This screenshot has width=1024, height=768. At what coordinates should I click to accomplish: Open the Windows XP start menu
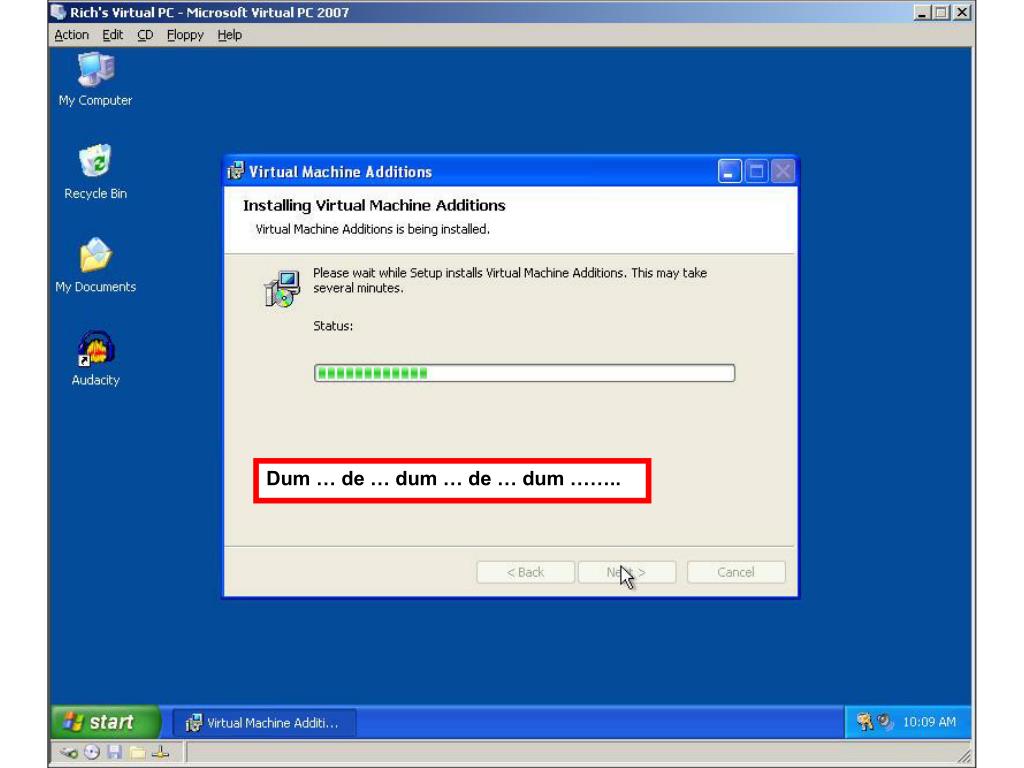(106, 722)
